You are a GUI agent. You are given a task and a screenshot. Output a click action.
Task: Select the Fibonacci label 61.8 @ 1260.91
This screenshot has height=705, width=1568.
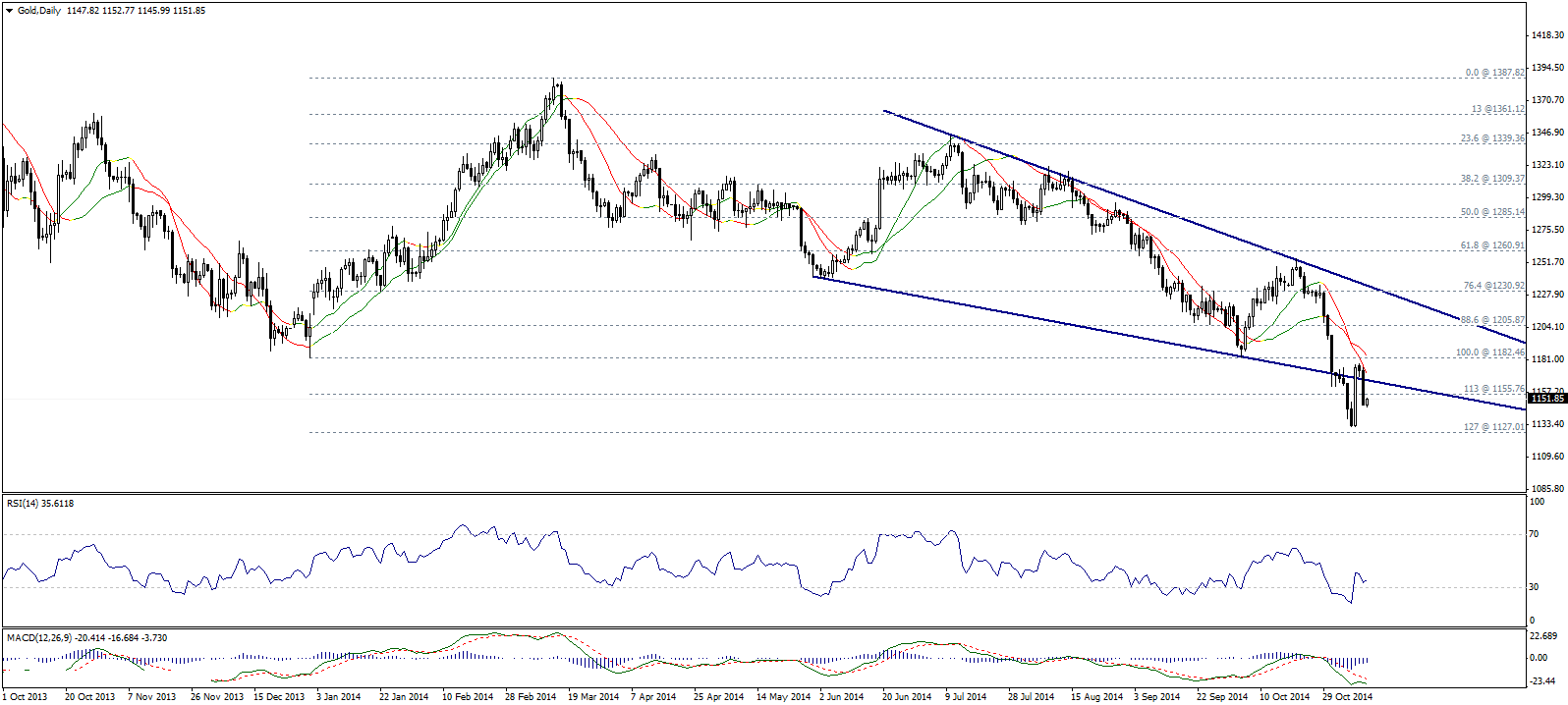click(x=1492, y=245)
